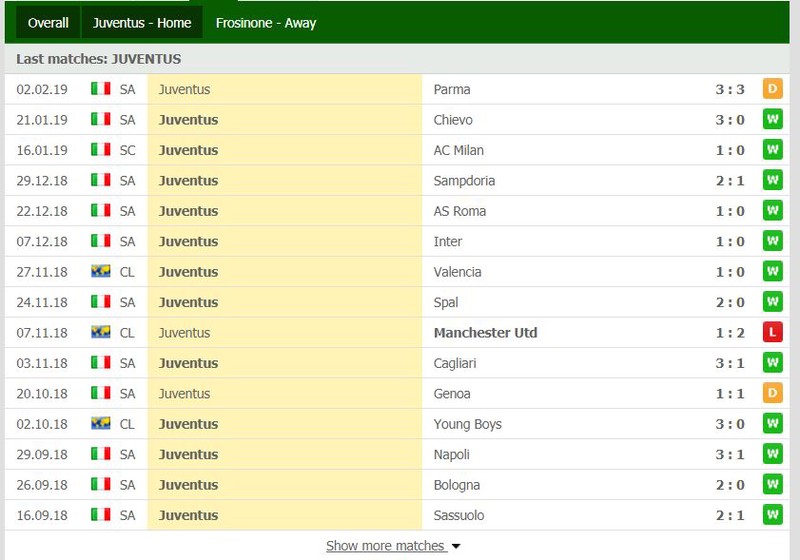This screenshot has height=560, width=800.
Task: Click the win badge for Napoli match
Action: pyautogui.click(x=772, y=454)
